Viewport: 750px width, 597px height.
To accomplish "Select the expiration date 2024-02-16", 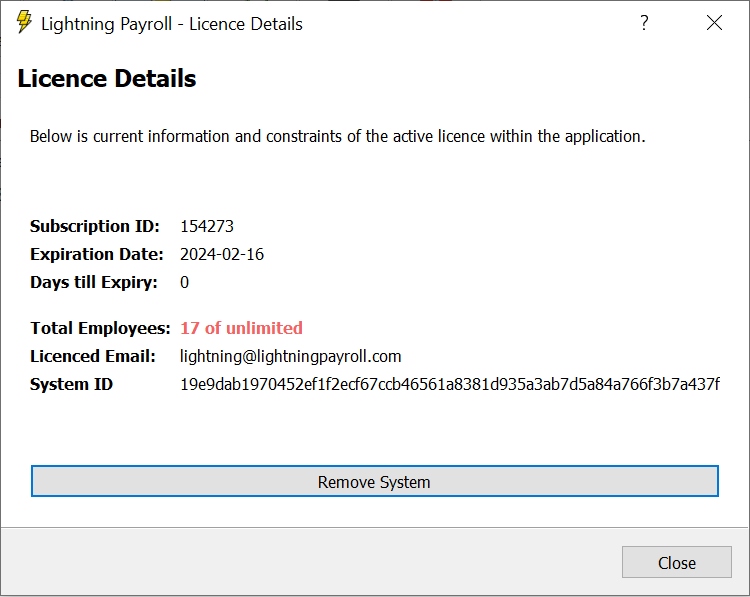I will tap(222, 254).
